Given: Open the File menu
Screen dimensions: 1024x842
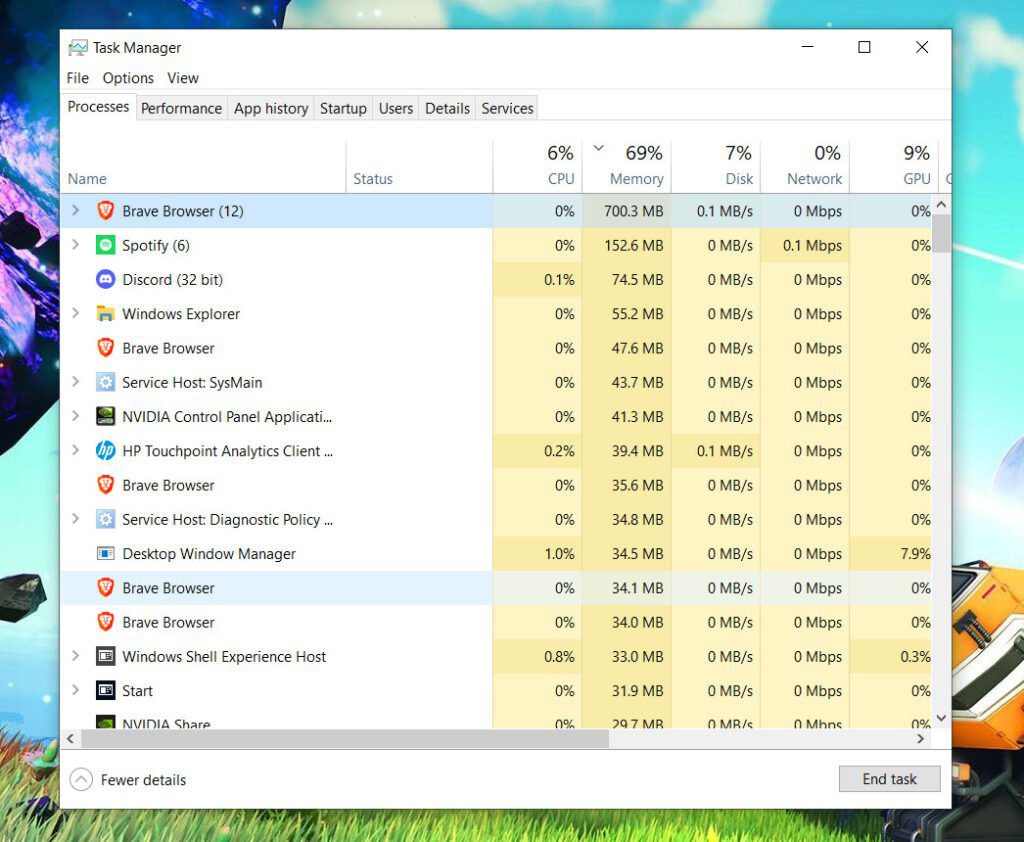Looking at the screenshot, I should coord(78,78).
